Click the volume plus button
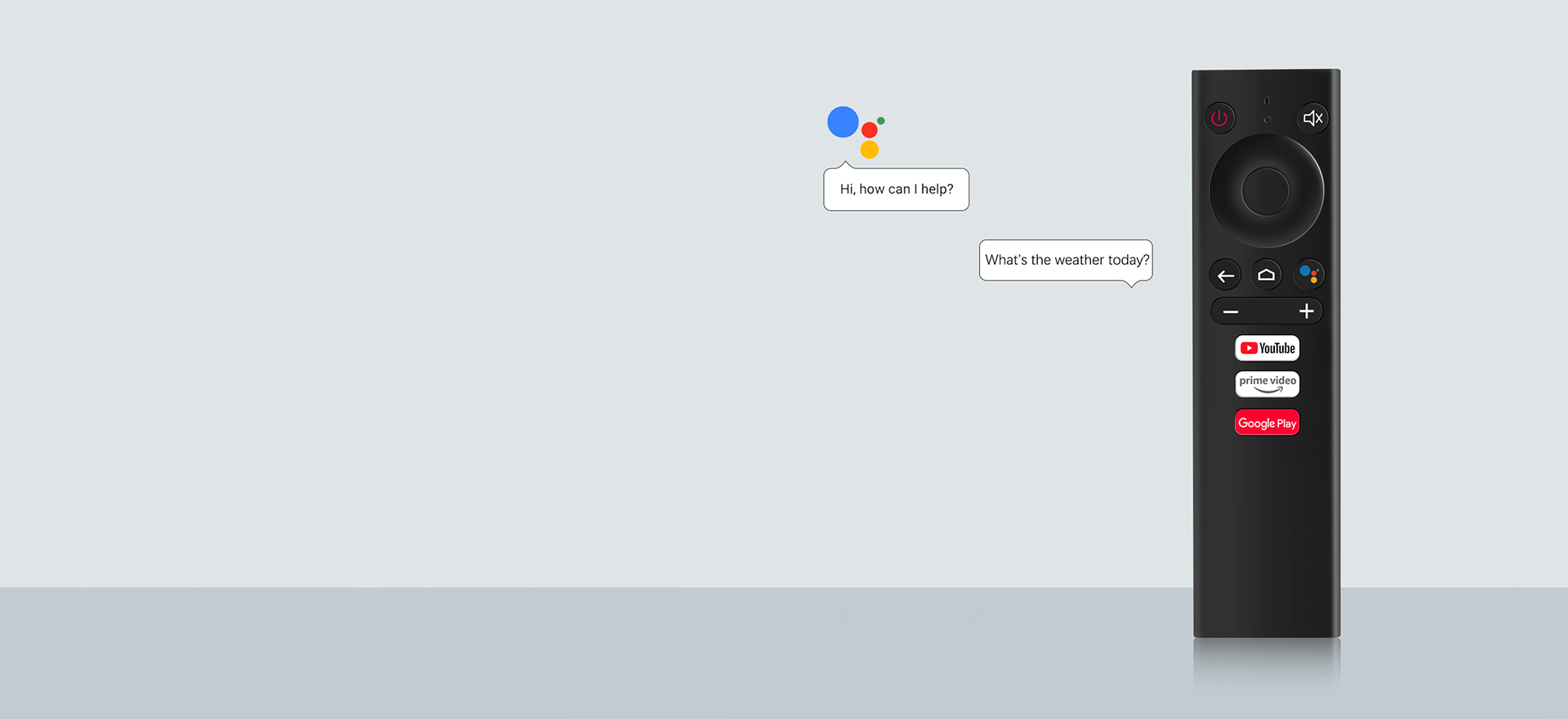Screen dimensions: 1568x719 tap(1306, 311)
